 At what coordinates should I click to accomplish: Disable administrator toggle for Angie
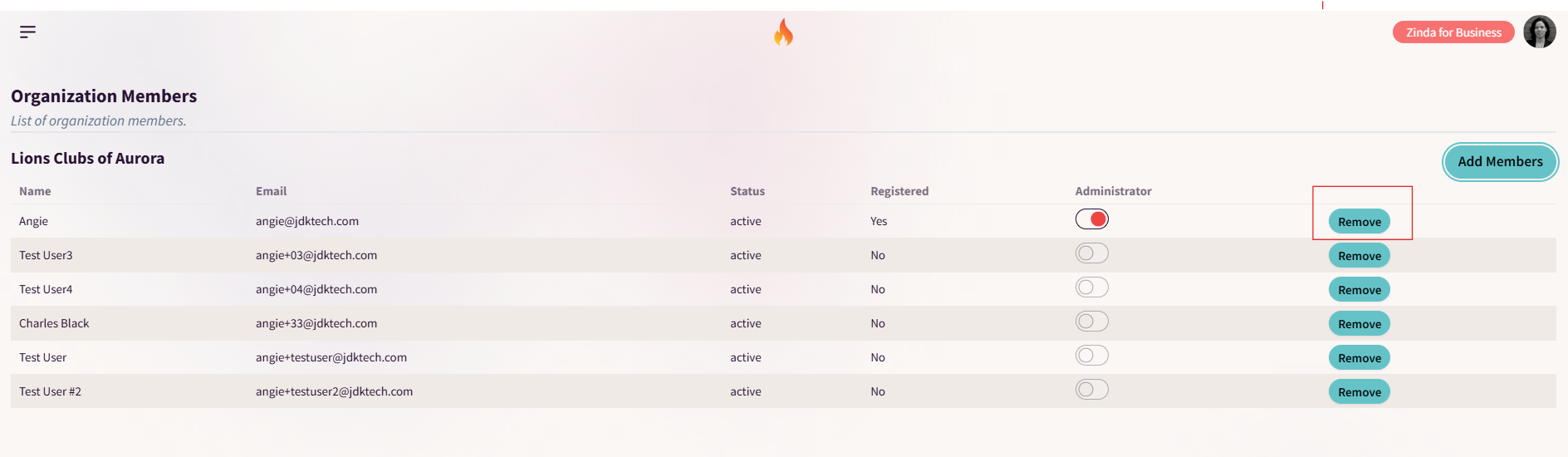(1091, 219)
